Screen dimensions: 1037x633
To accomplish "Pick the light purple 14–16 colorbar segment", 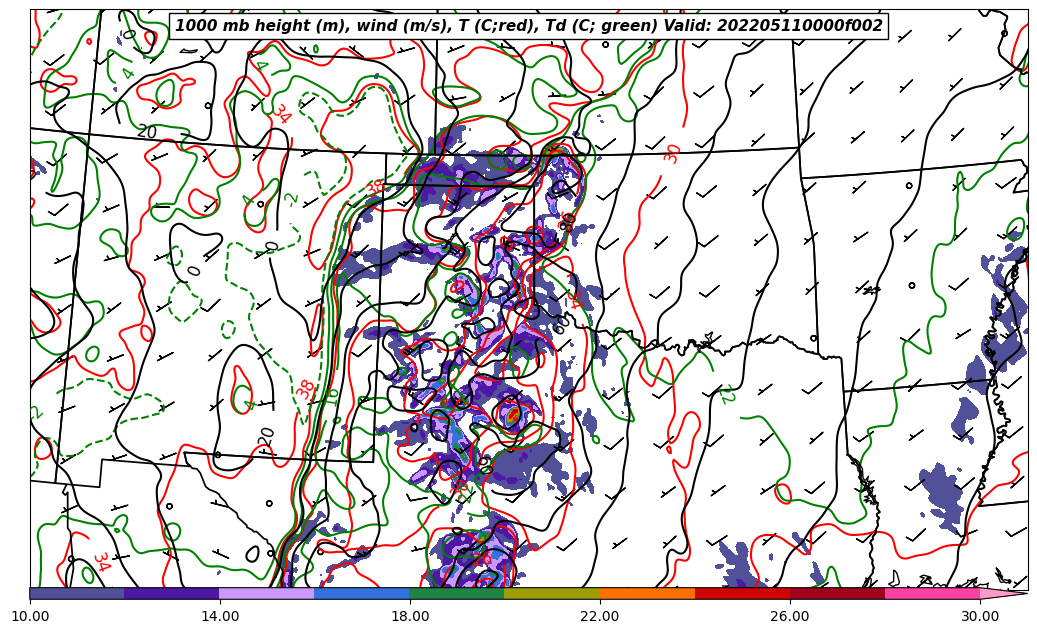I will (266, 593).
